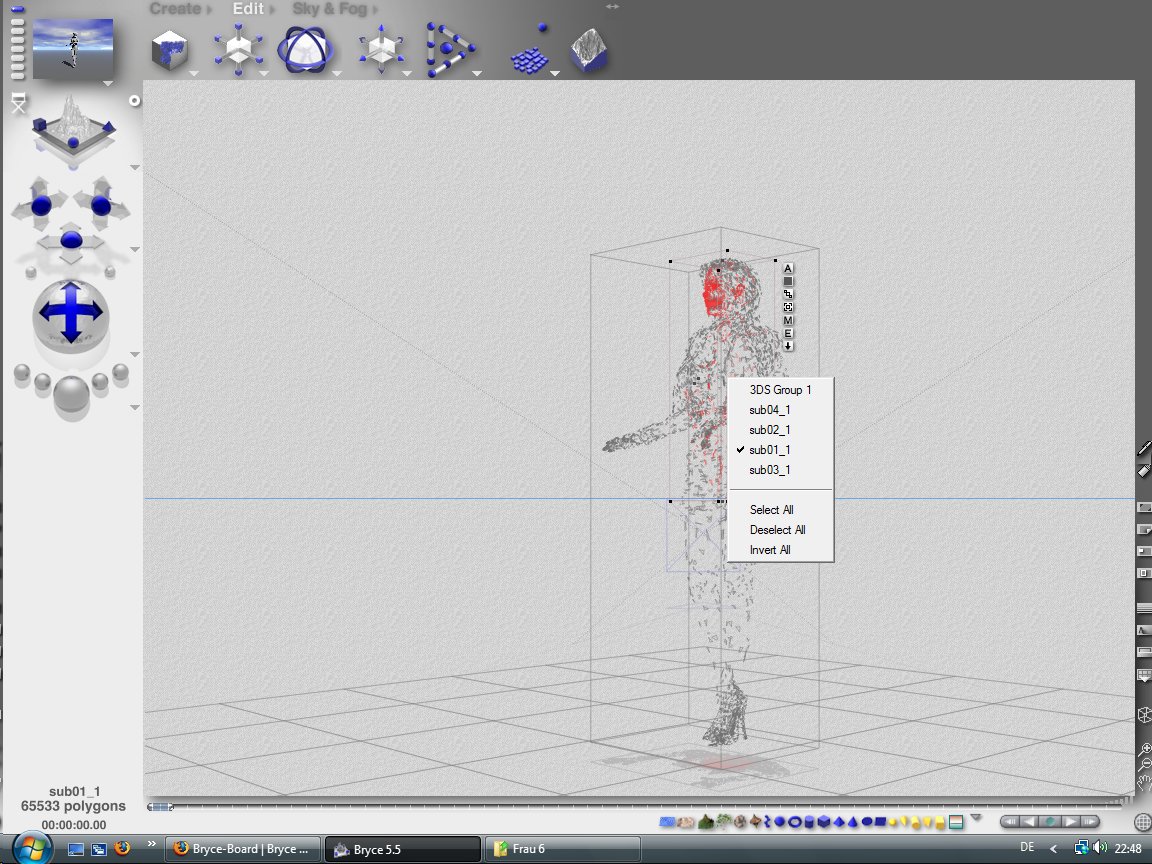The image size is (1152, 864).
Task: Open the Reposition options dropdown triangle
Action: (406, 73)
